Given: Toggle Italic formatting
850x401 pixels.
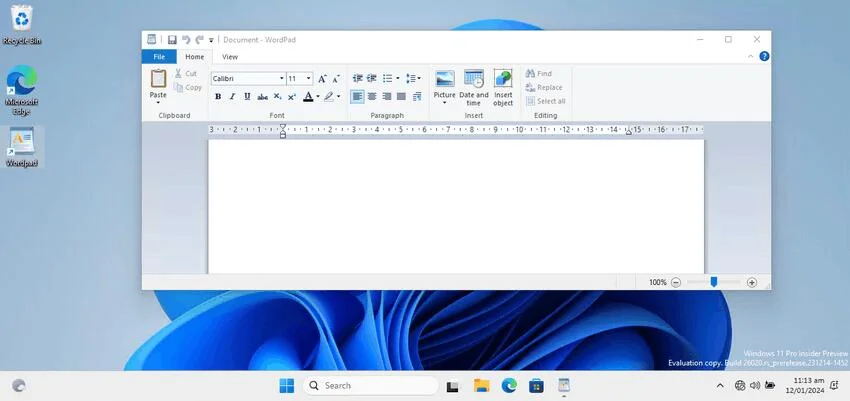Looking at the screenshot, I should 232,97.
